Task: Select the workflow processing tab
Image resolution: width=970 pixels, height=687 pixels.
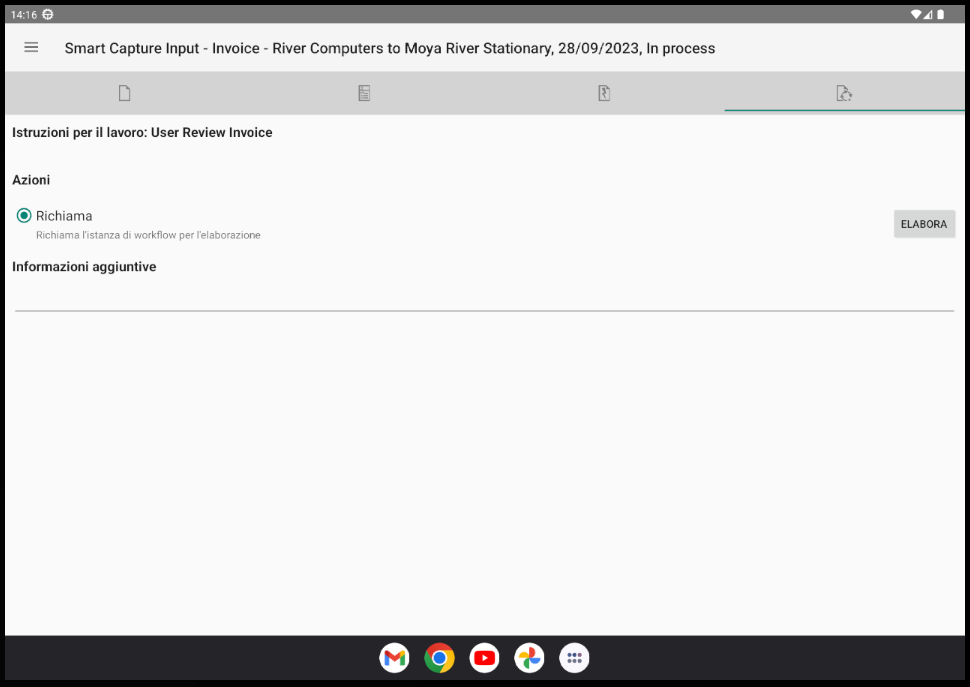Action: click(844, 93)
